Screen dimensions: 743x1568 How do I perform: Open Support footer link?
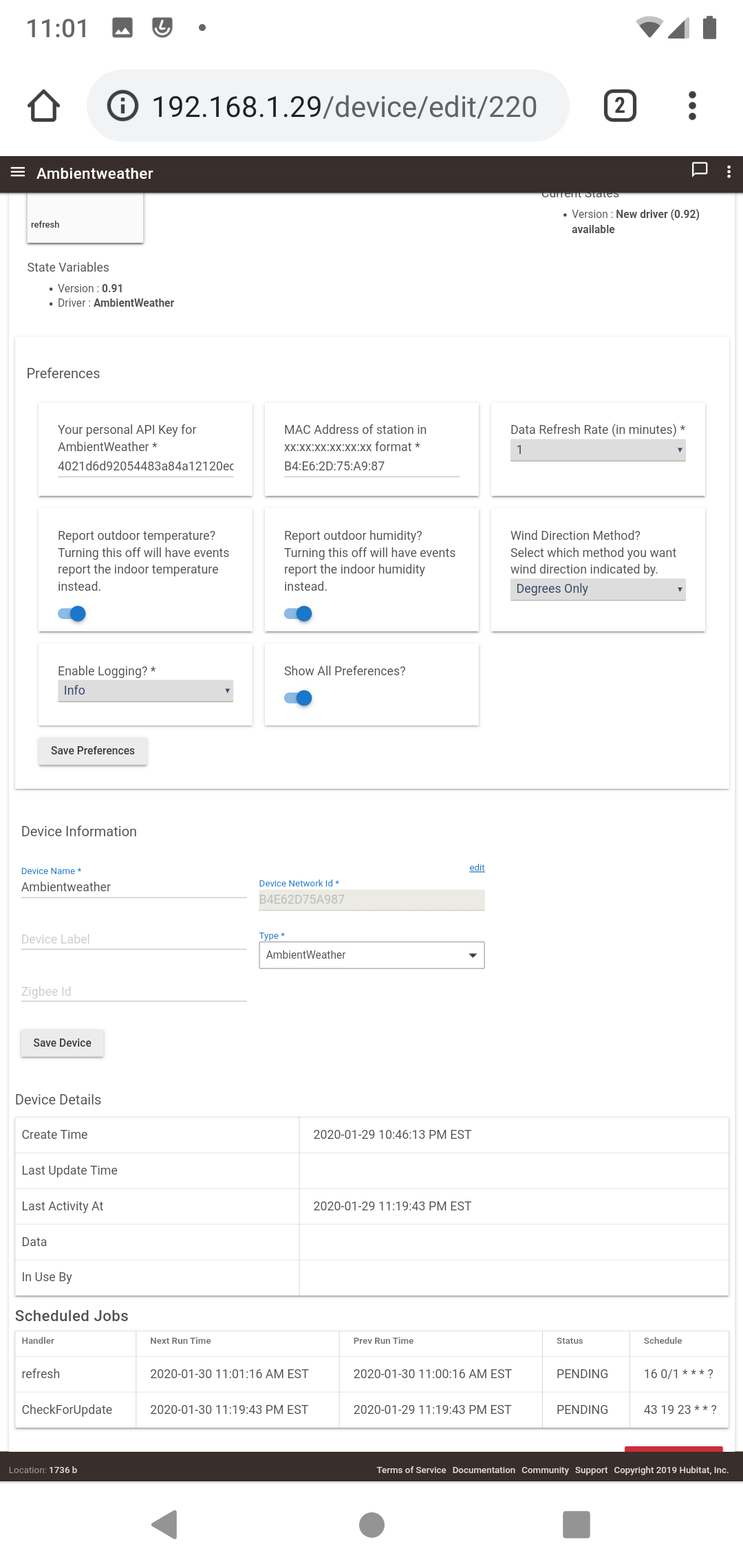point(591,1470)
